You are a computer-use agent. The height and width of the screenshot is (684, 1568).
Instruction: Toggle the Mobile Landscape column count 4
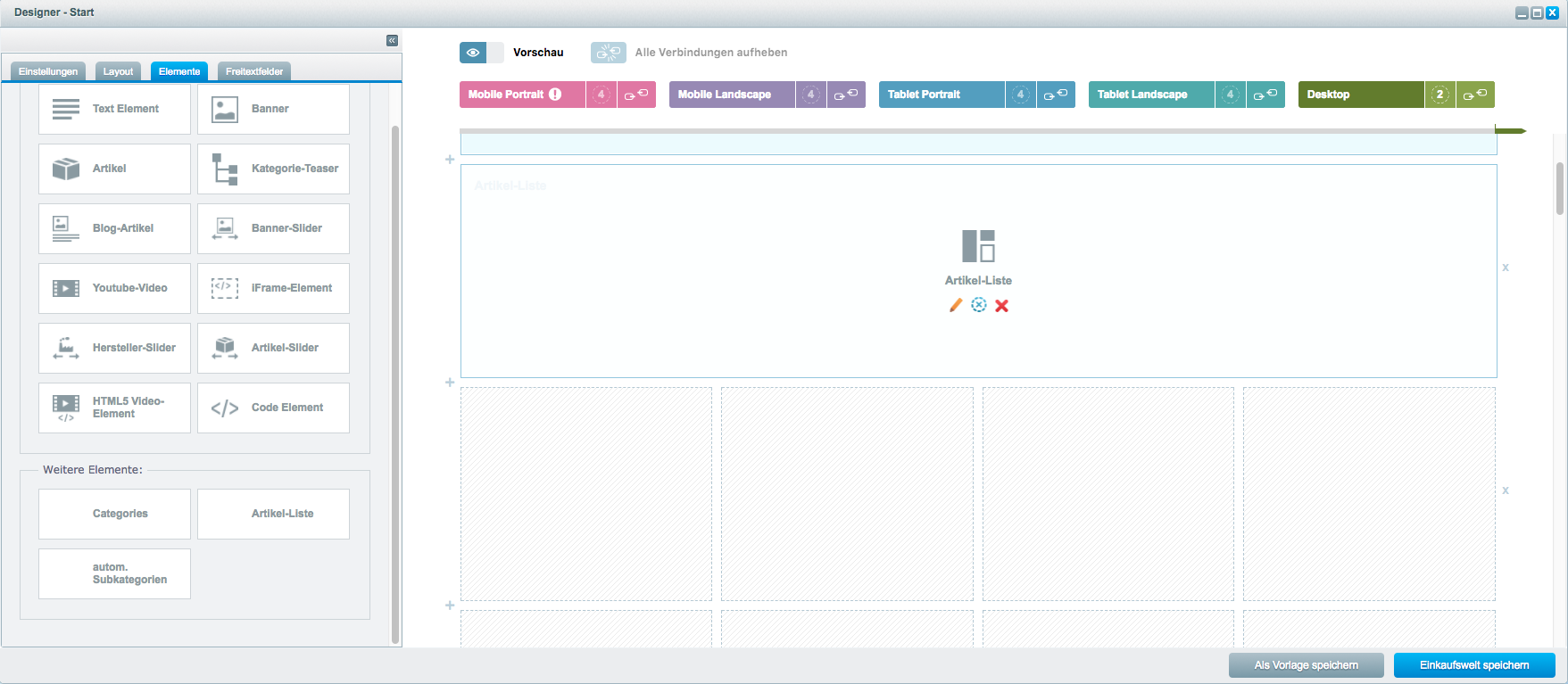[x=810, y=95]
